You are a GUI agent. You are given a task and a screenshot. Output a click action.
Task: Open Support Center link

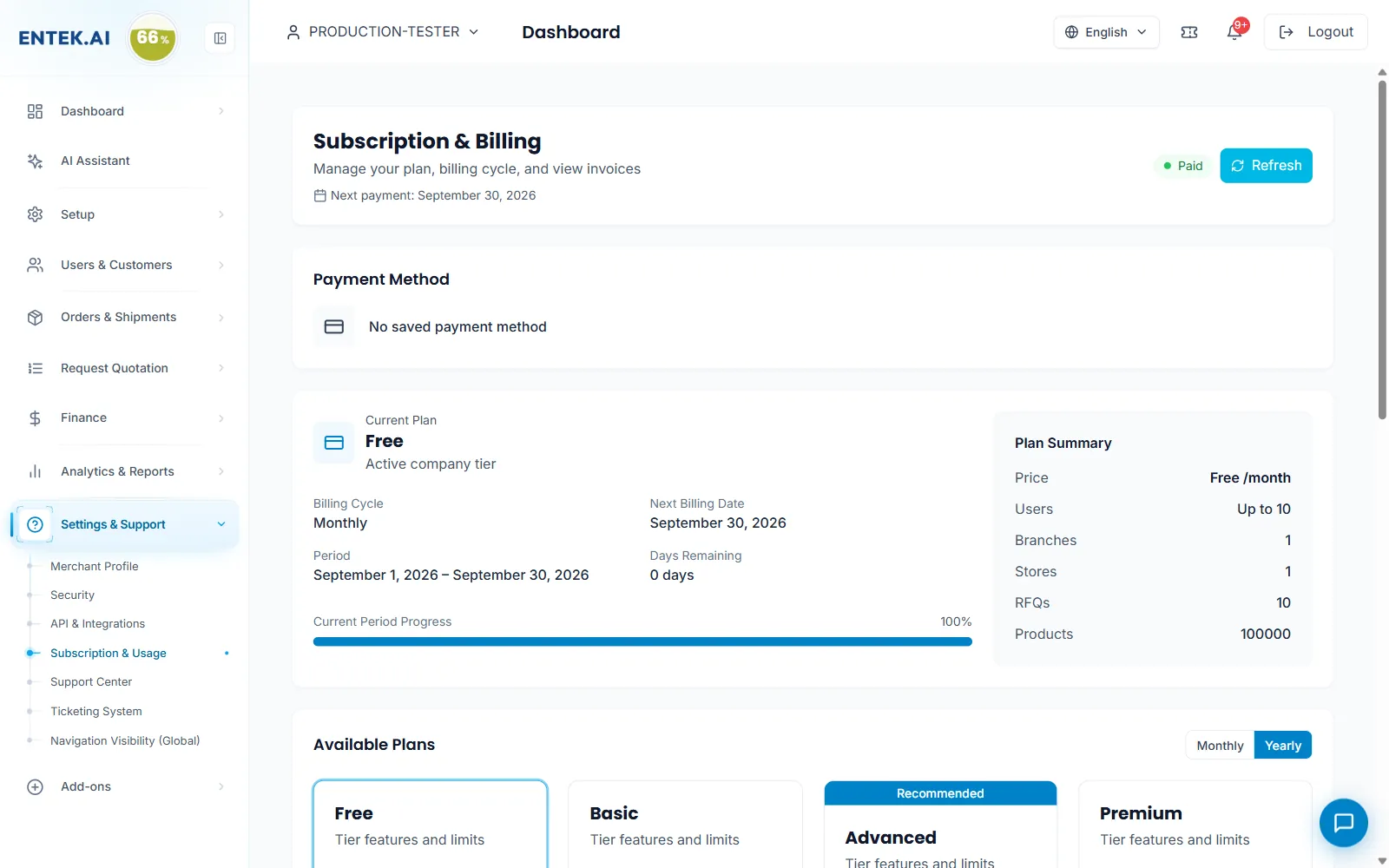point(91,682)
